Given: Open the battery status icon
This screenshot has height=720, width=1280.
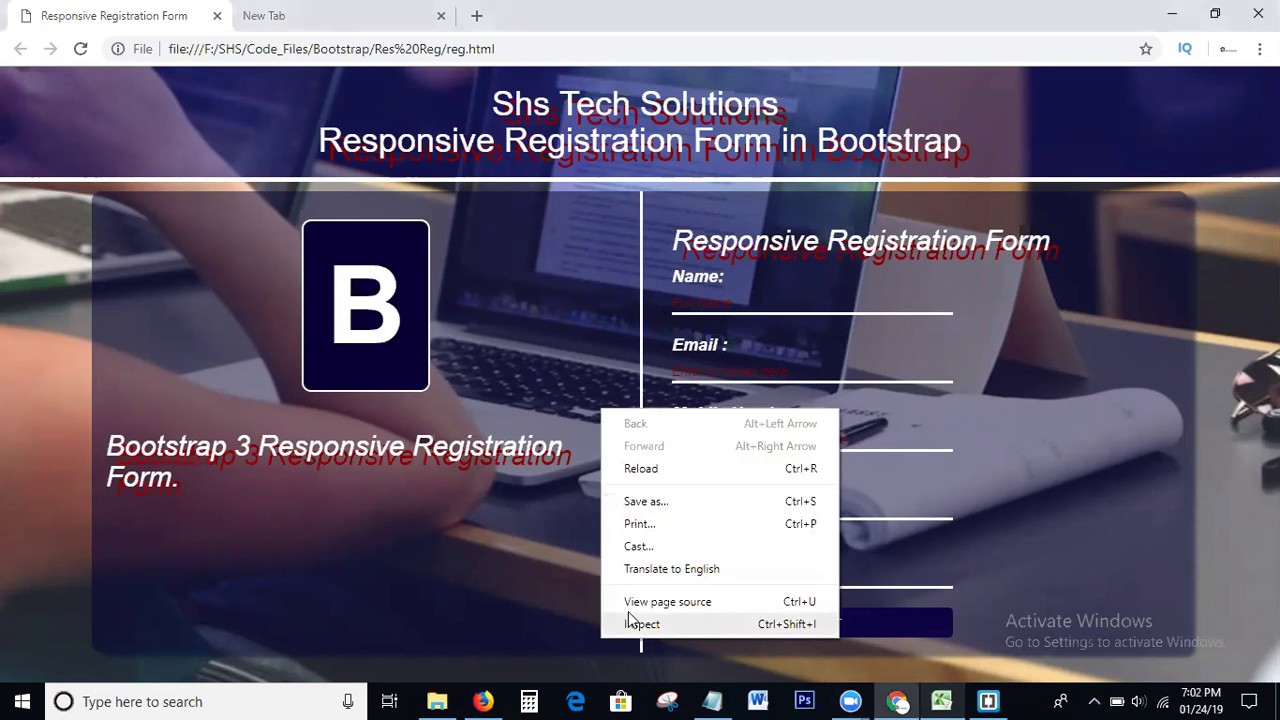Looking at the screenshot, I should click(x=1117, y=701).
